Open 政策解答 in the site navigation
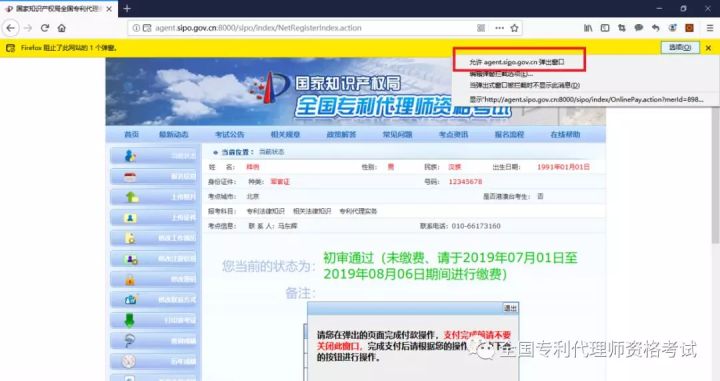 point(341,134)
